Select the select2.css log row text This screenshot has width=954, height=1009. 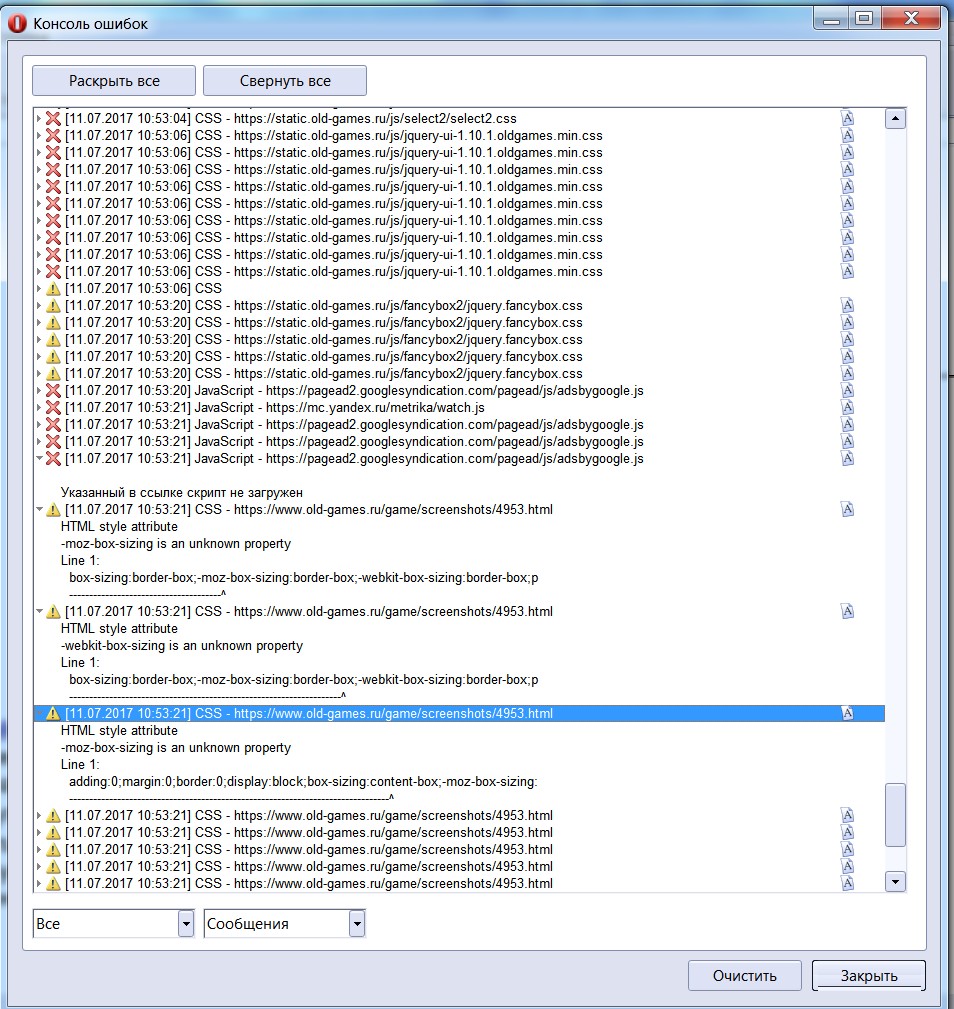(291, 118)
